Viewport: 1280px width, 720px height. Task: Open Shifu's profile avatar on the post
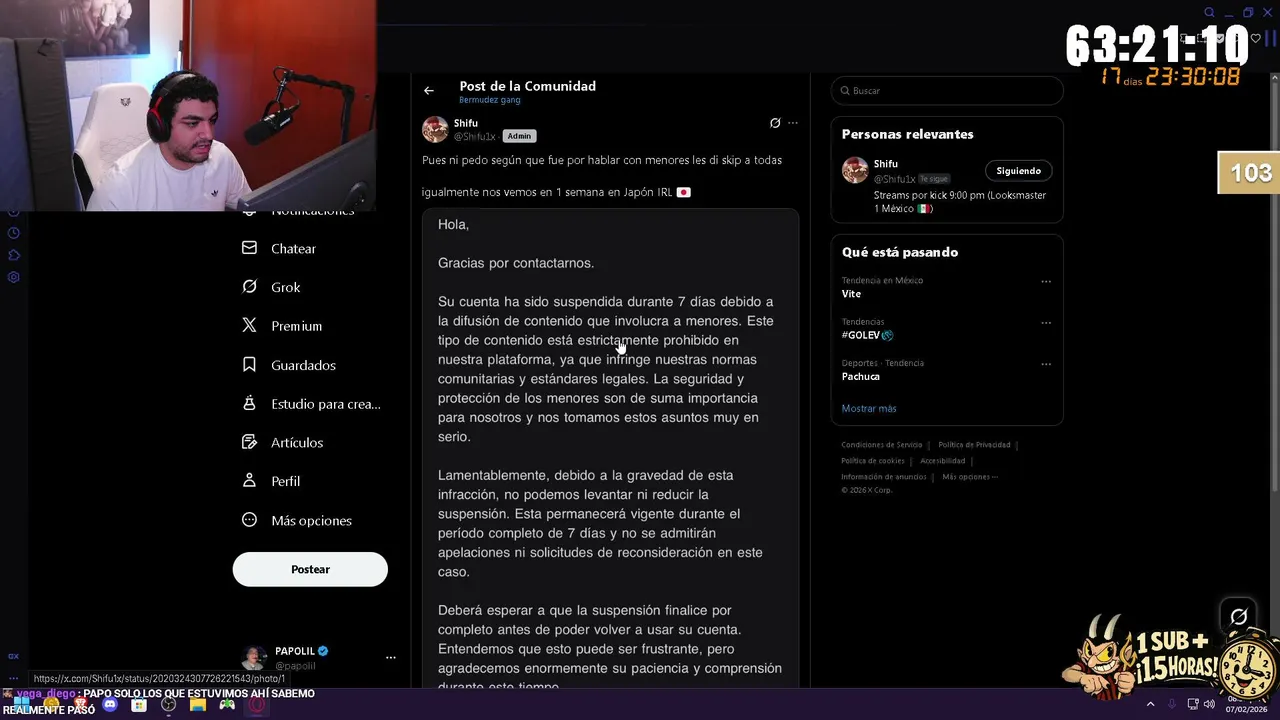[435, 129]
